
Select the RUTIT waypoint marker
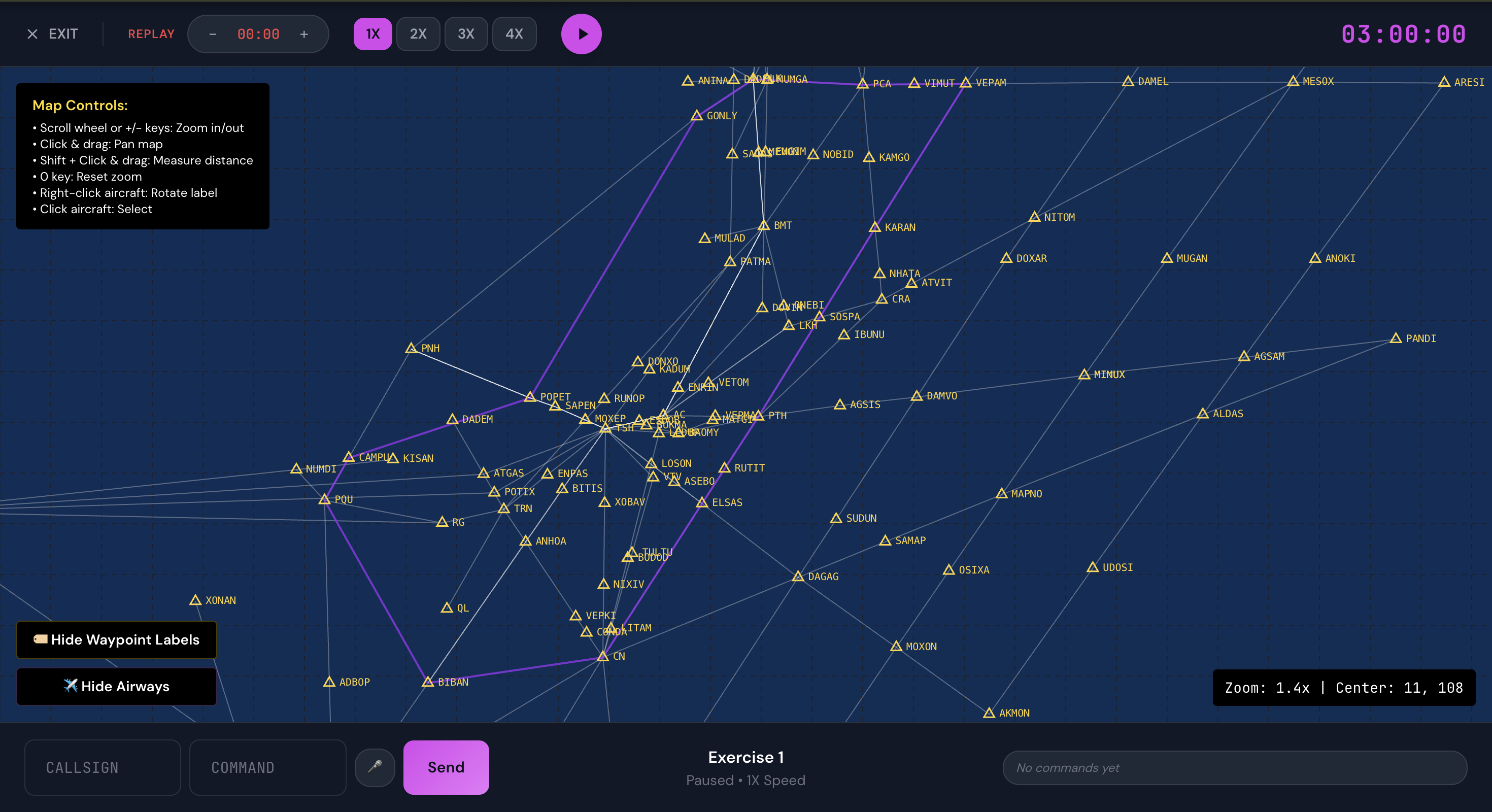coord(725,467)
